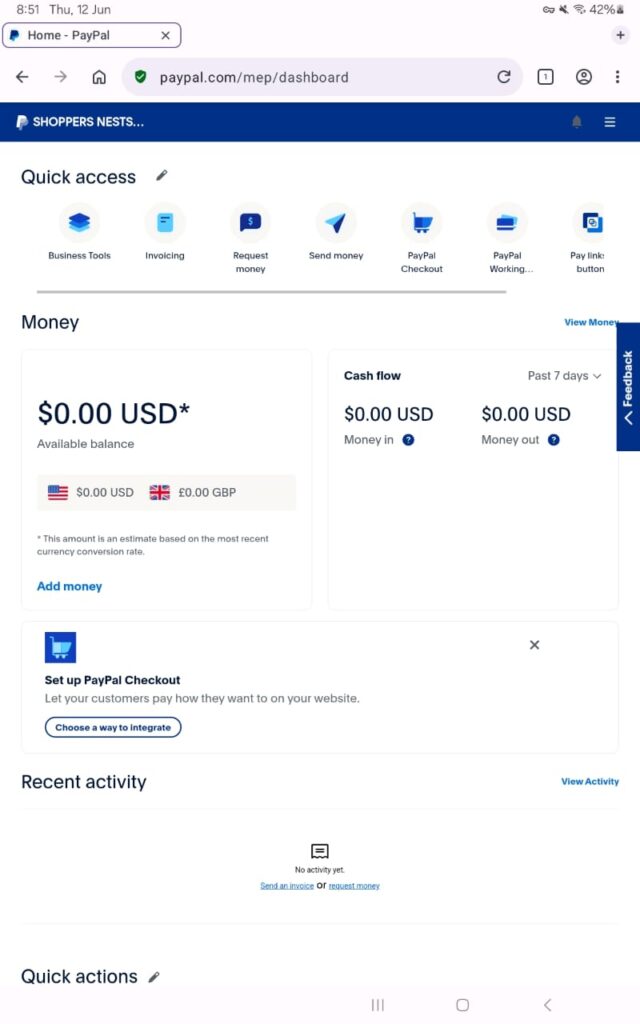This screenshot has width=640, height=1024.
Task: Open the Business Tools shortcut icon
Action: [79, 223]
